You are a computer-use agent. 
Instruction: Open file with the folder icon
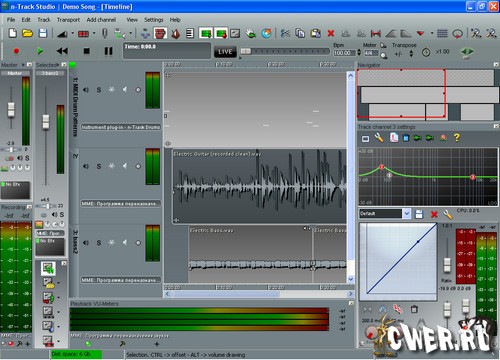click(x=27, y=33)
